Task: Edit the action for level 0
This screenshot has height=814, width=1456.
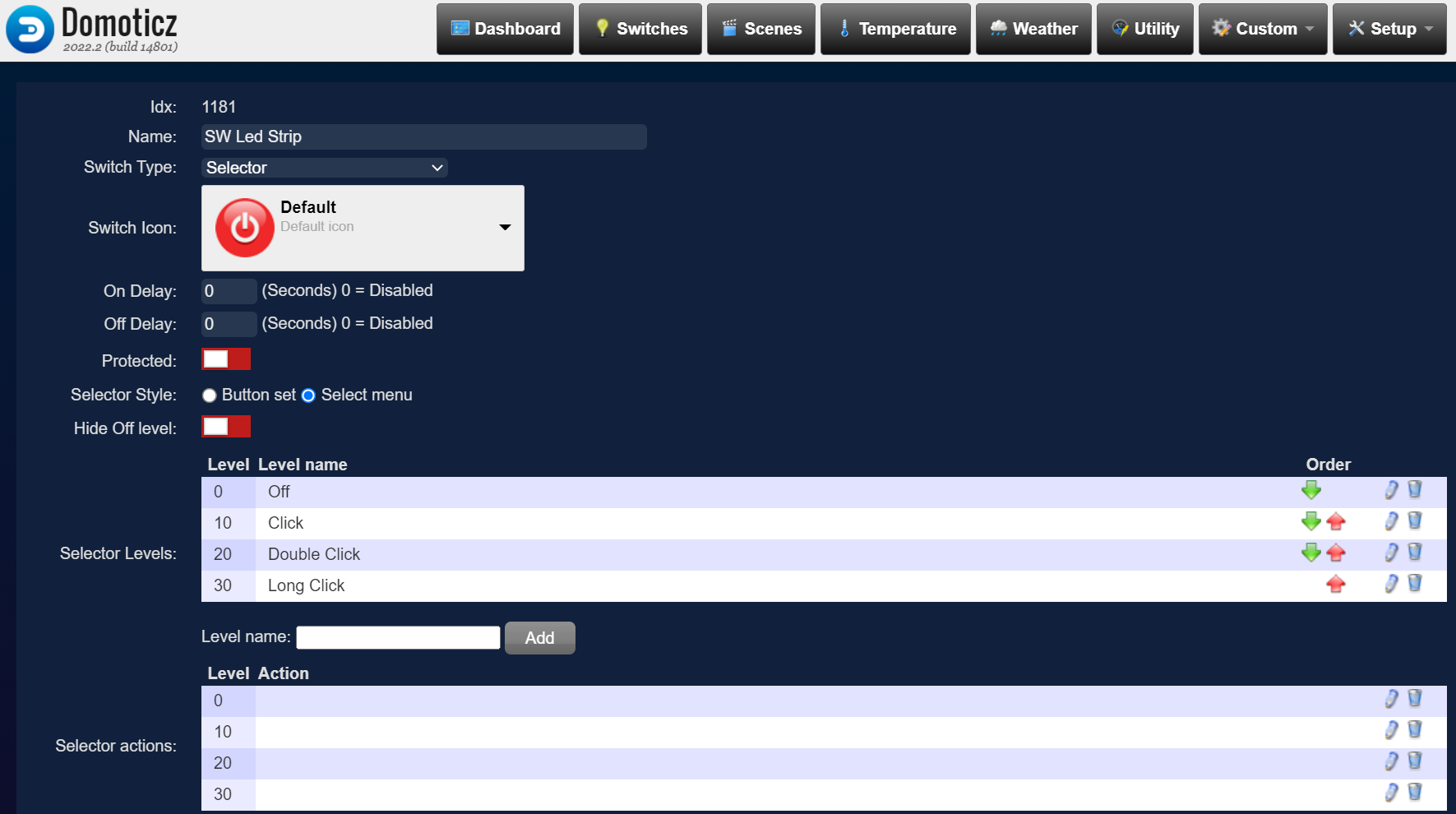Action: tap(1391, 699)
